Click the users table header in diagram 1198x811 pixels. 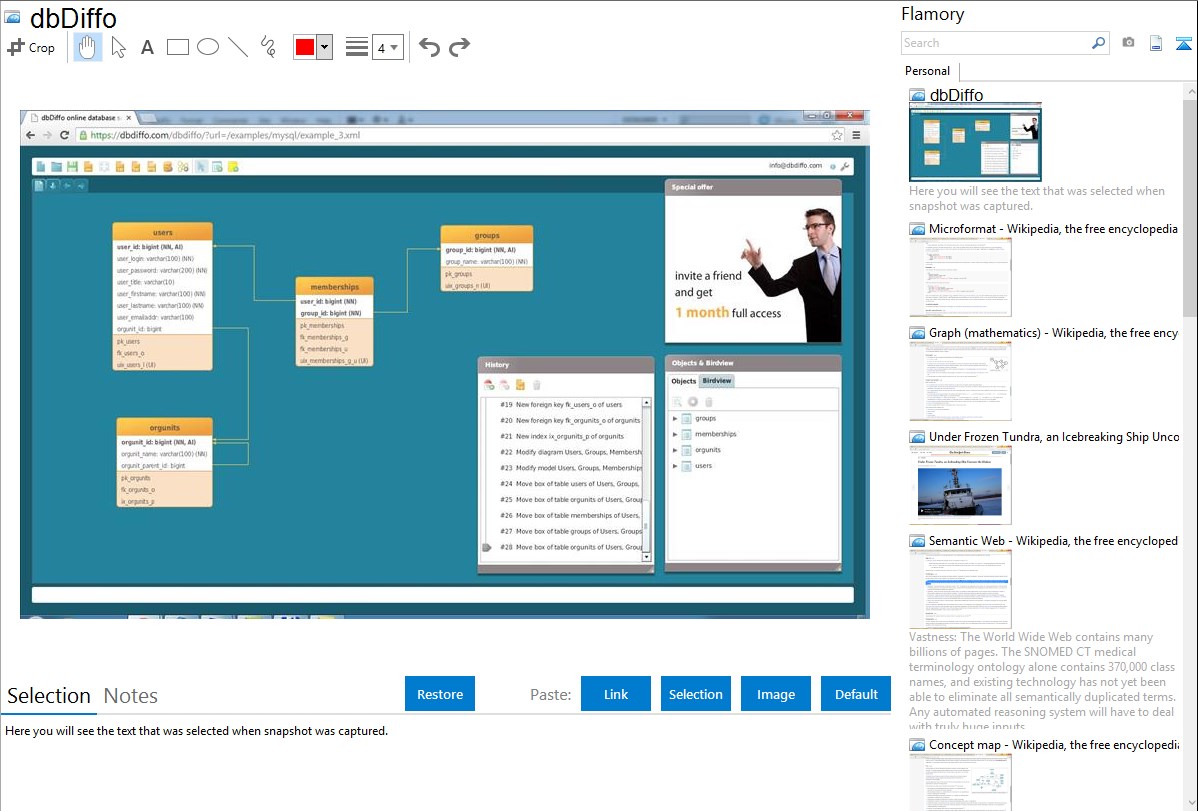point(163,232)
